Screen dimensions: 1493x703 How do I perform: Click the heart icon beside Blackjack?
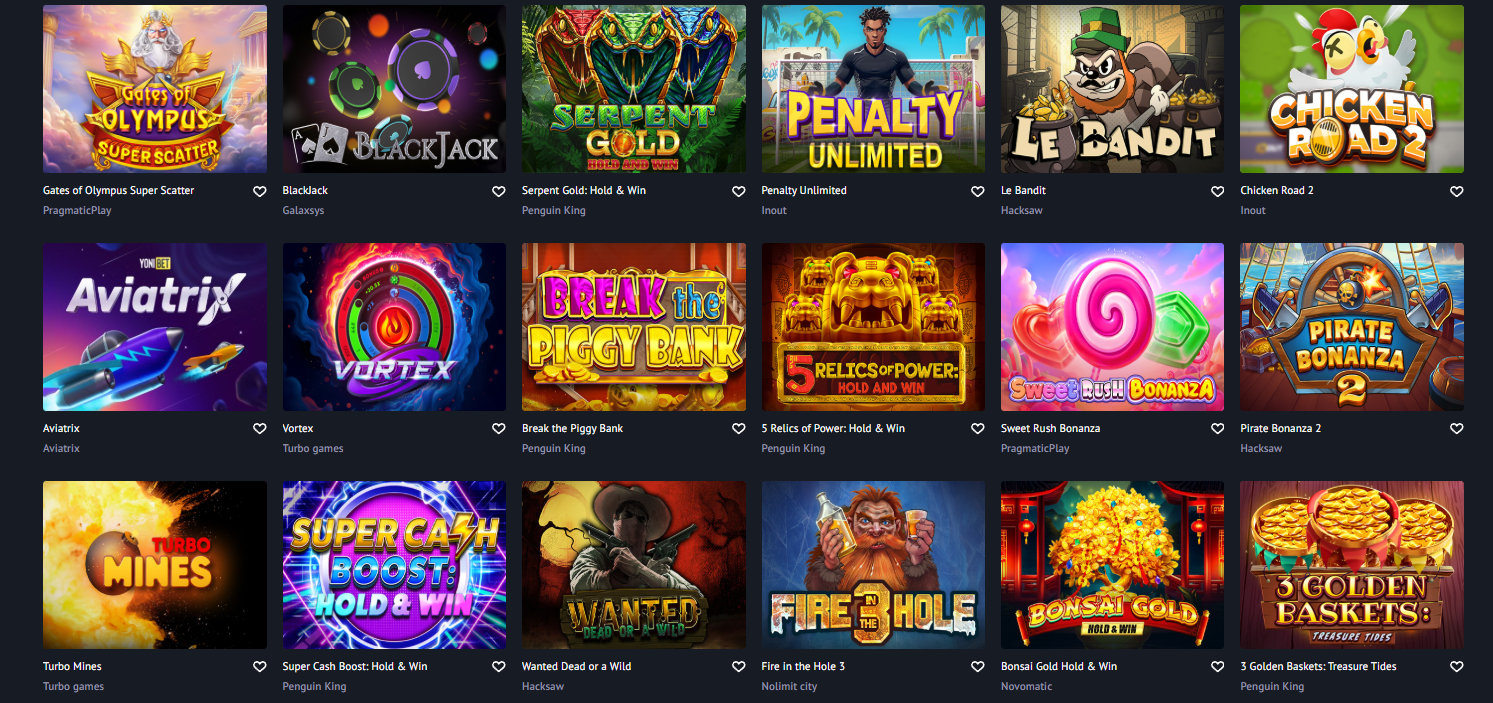(x=499, y=191)
